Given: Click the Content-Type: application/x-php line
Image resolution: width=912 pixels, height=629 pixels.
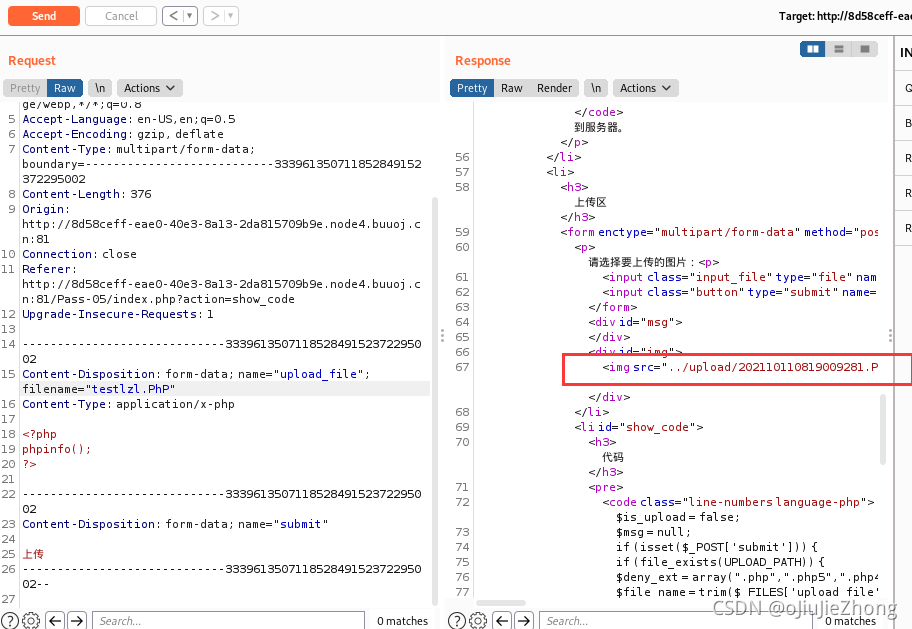Looking at the screenshot, I should pos(128,404).
